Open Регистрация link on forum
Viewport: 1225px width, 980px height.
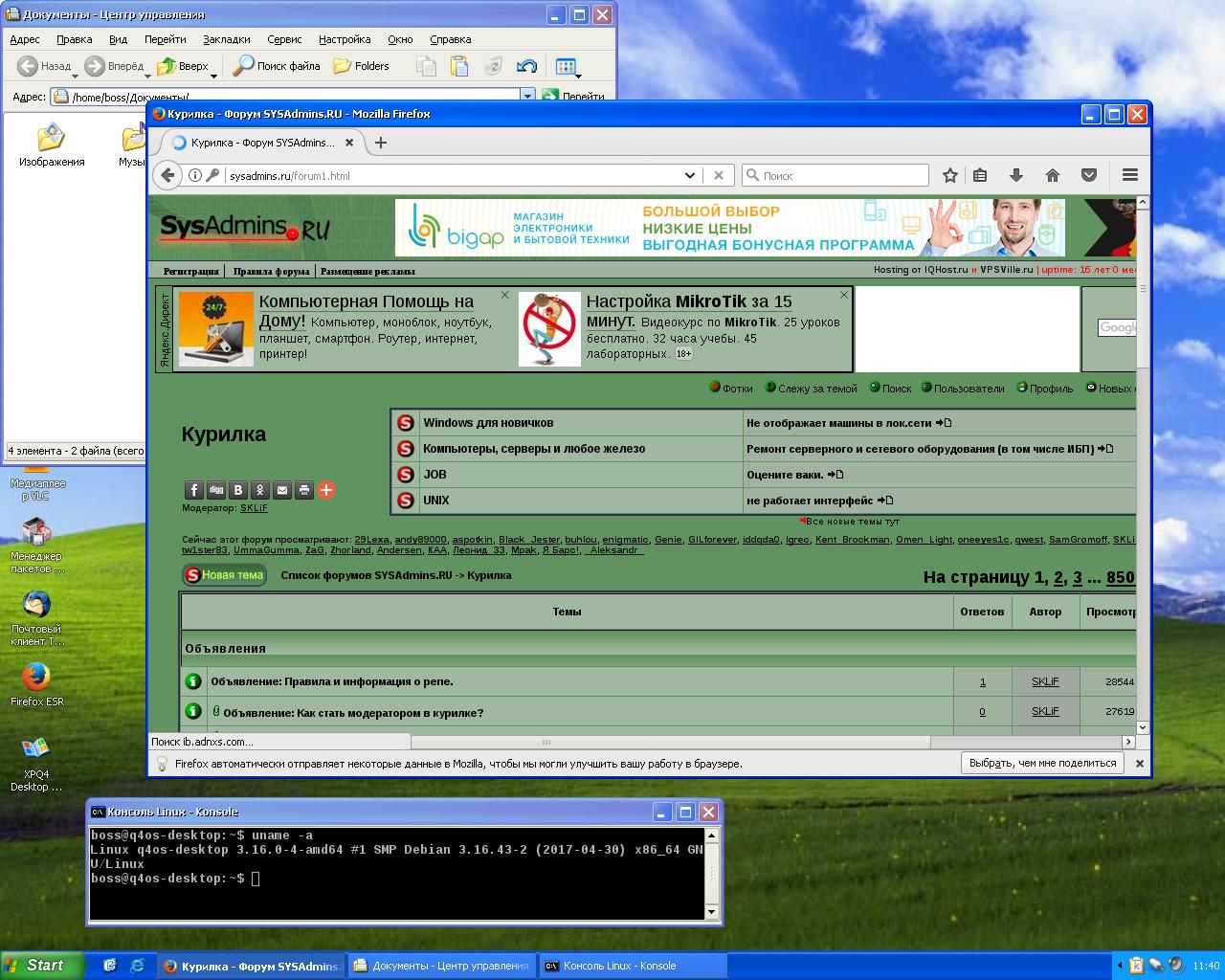[x=190, y=271]
